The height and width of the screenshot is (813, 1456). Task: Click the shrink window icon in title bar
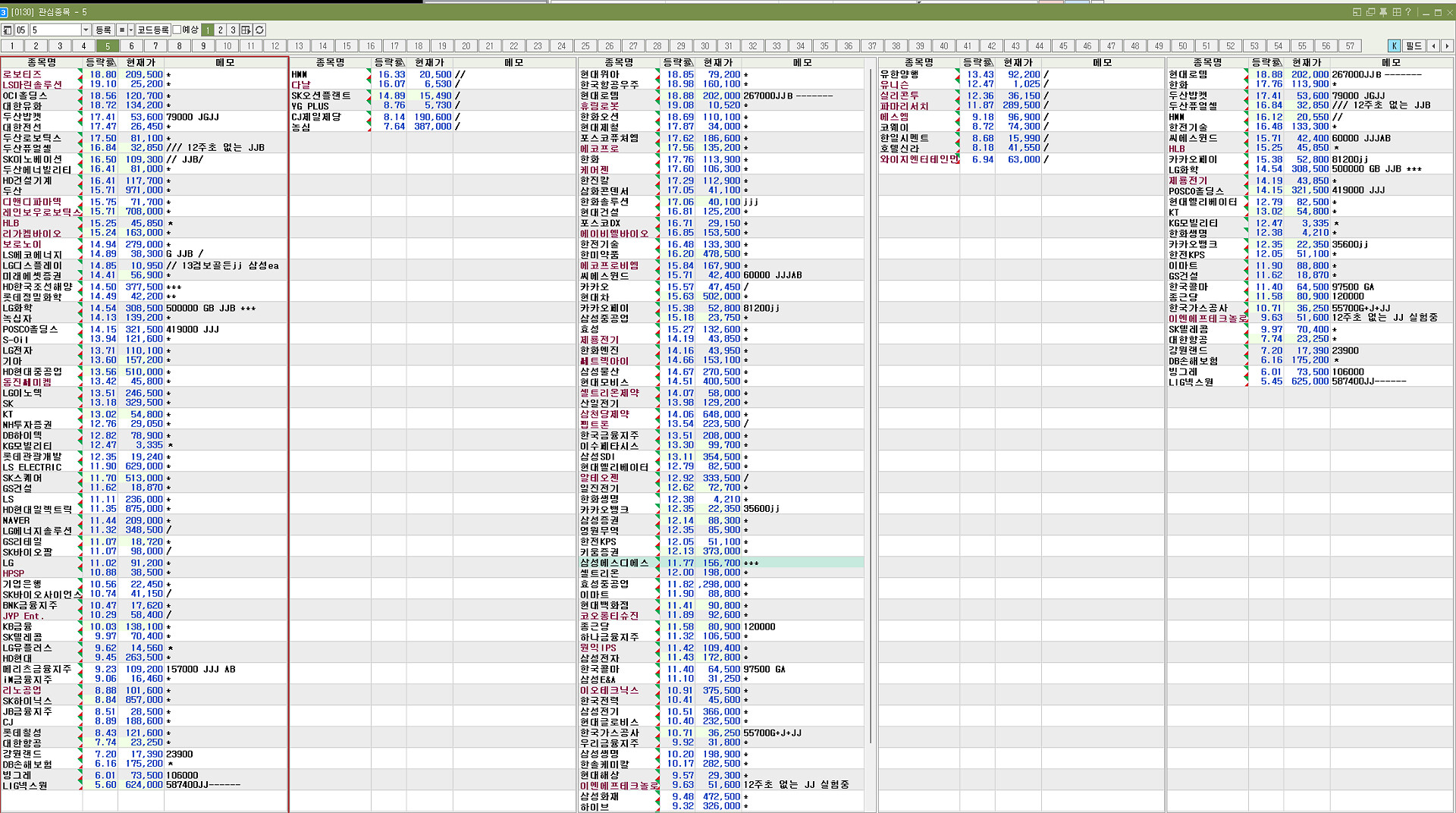tap(1357, 12)
